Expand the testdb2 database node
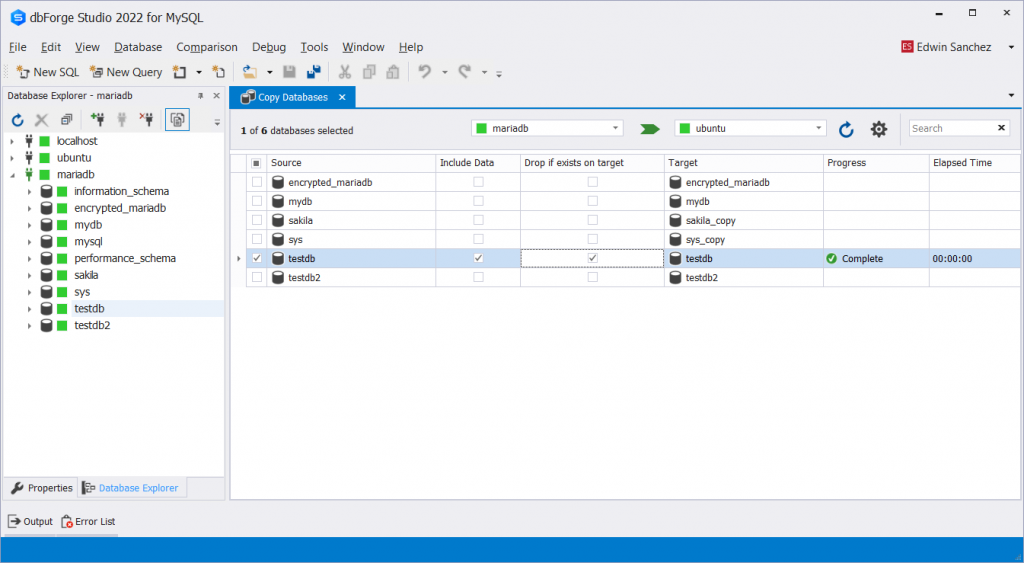 29,326
